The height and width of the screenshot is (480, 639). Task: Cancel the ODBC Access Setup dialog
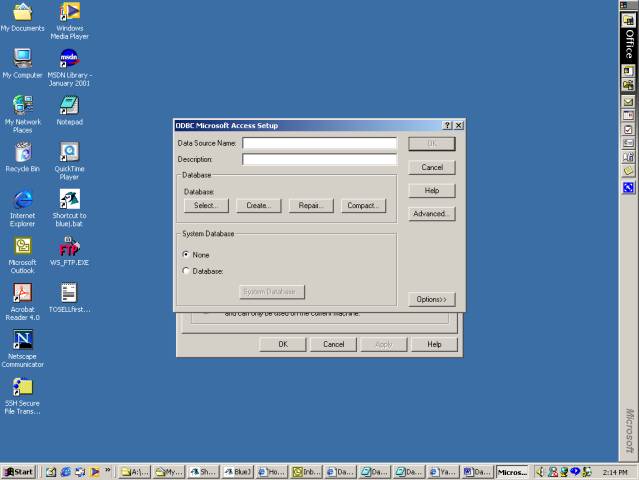pos(432,167)
